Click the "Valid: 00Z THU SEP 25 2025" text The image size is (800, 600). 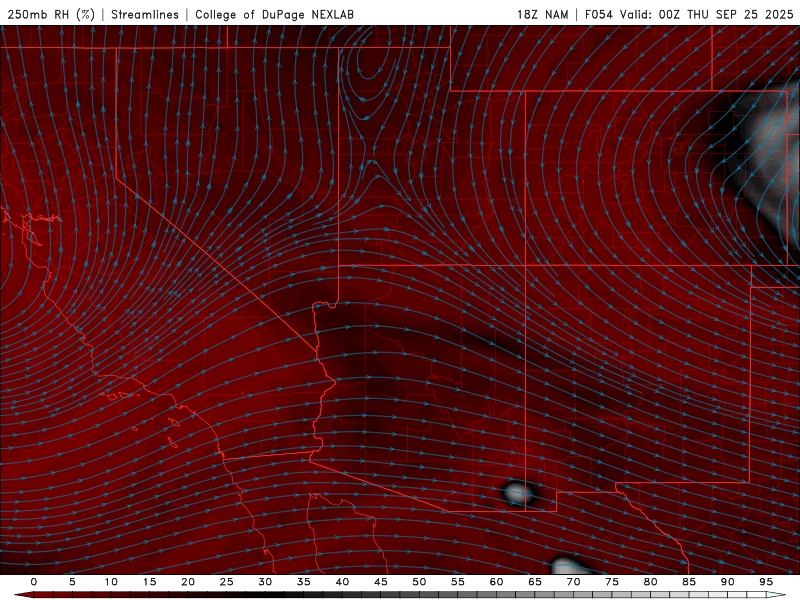707,14
